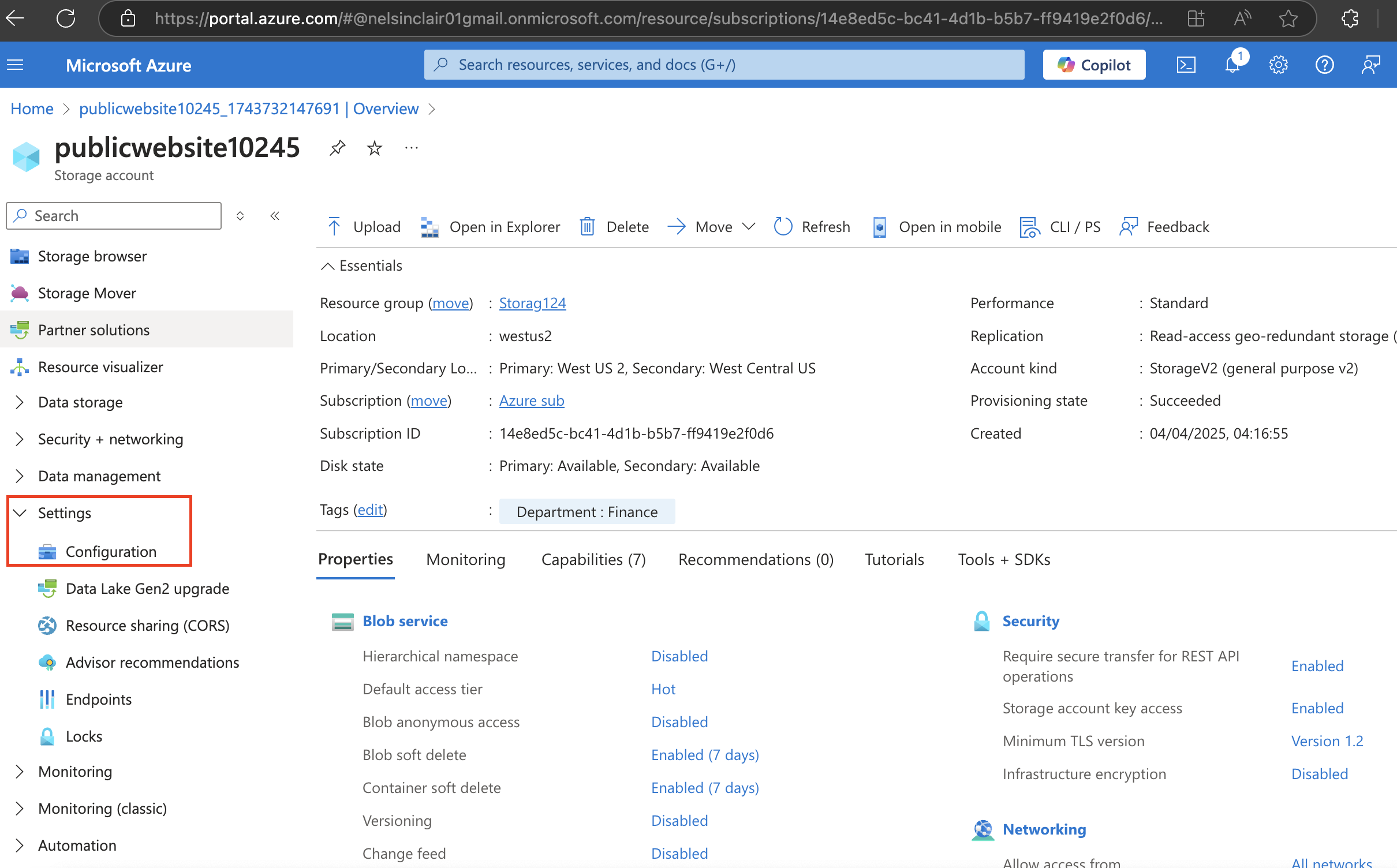Open Azure sub subscription link
The width and height of the screenshot is (1397, 868).
tap(531, 401)
